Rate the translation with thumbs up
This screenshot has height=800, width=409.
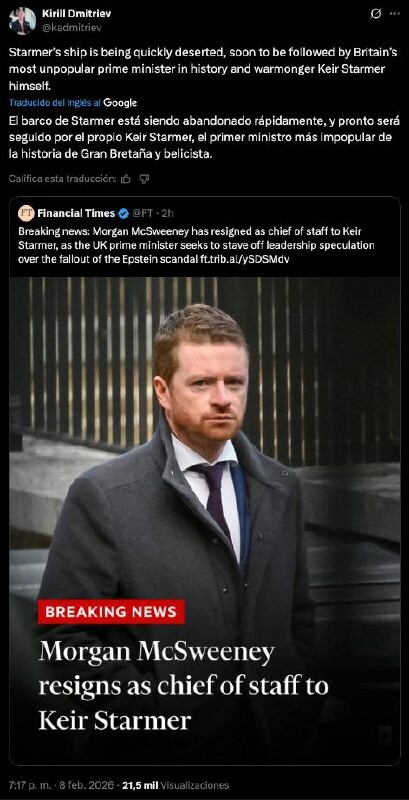point(126,179)
